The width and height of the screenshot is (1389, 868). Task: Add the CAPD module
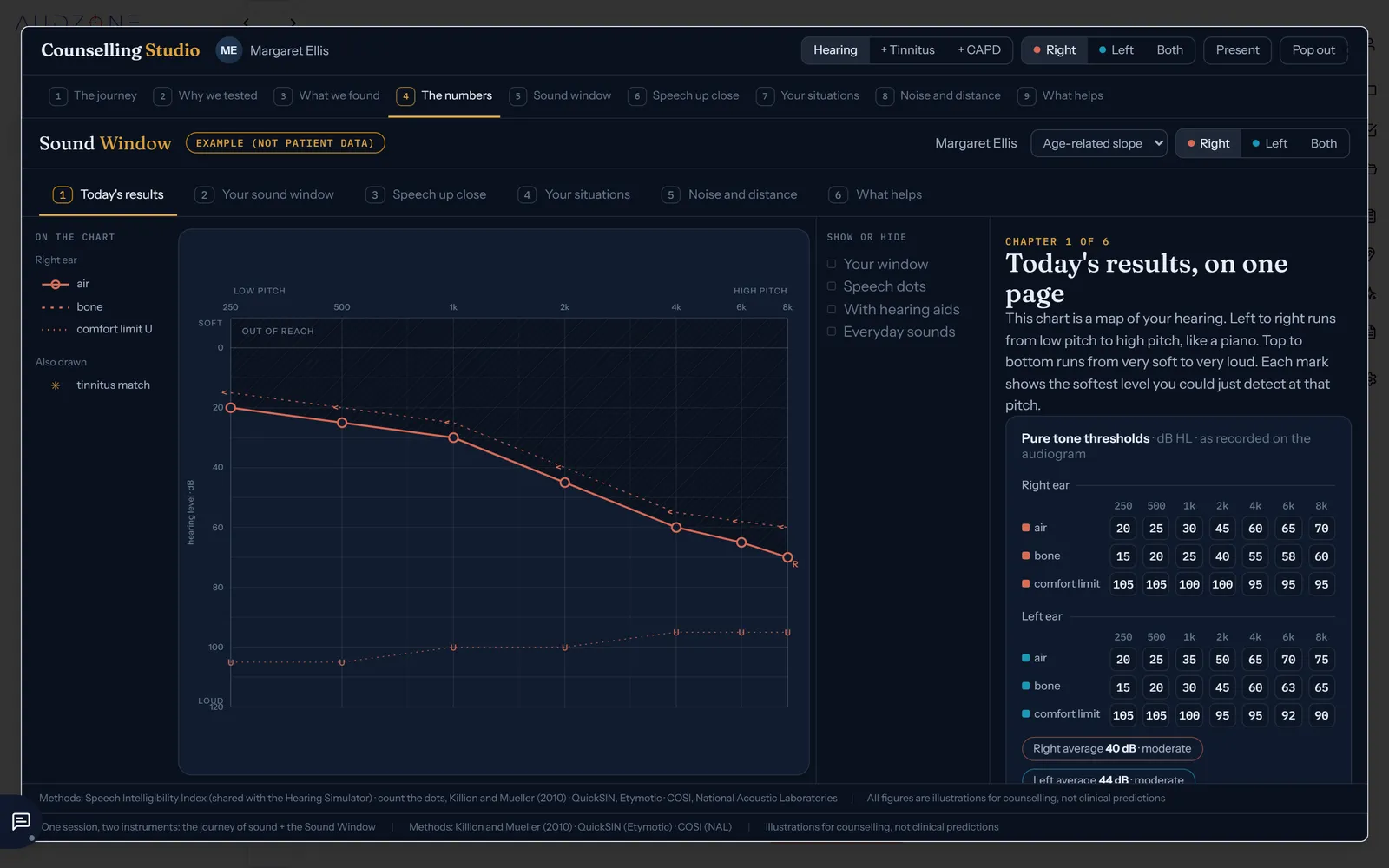(x=979, y=50)
